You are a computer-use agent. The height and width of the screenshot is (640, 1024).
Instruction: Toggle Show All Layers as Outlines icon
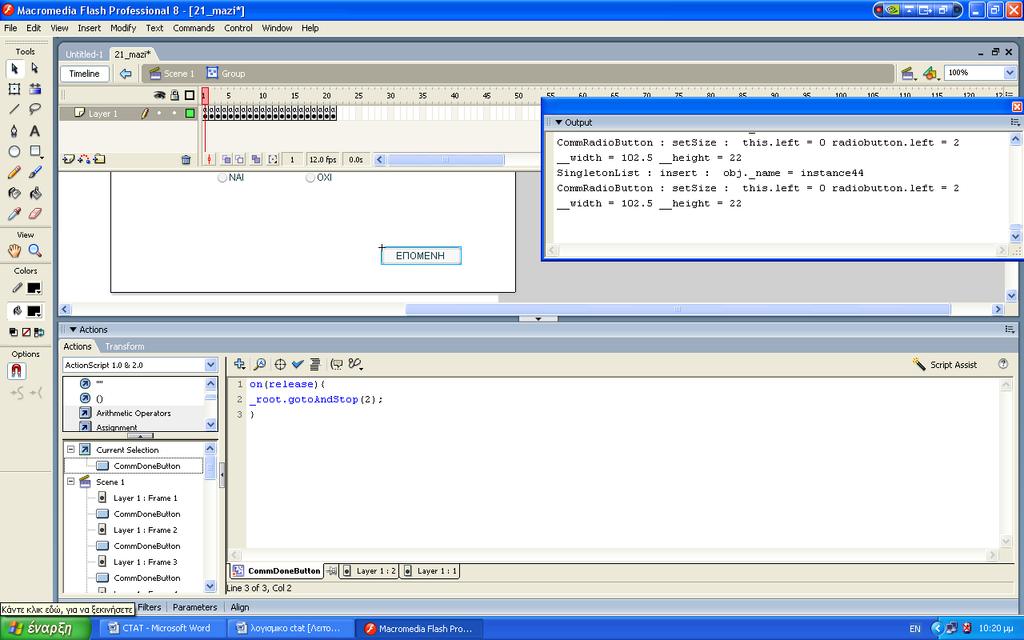point(189,95)
